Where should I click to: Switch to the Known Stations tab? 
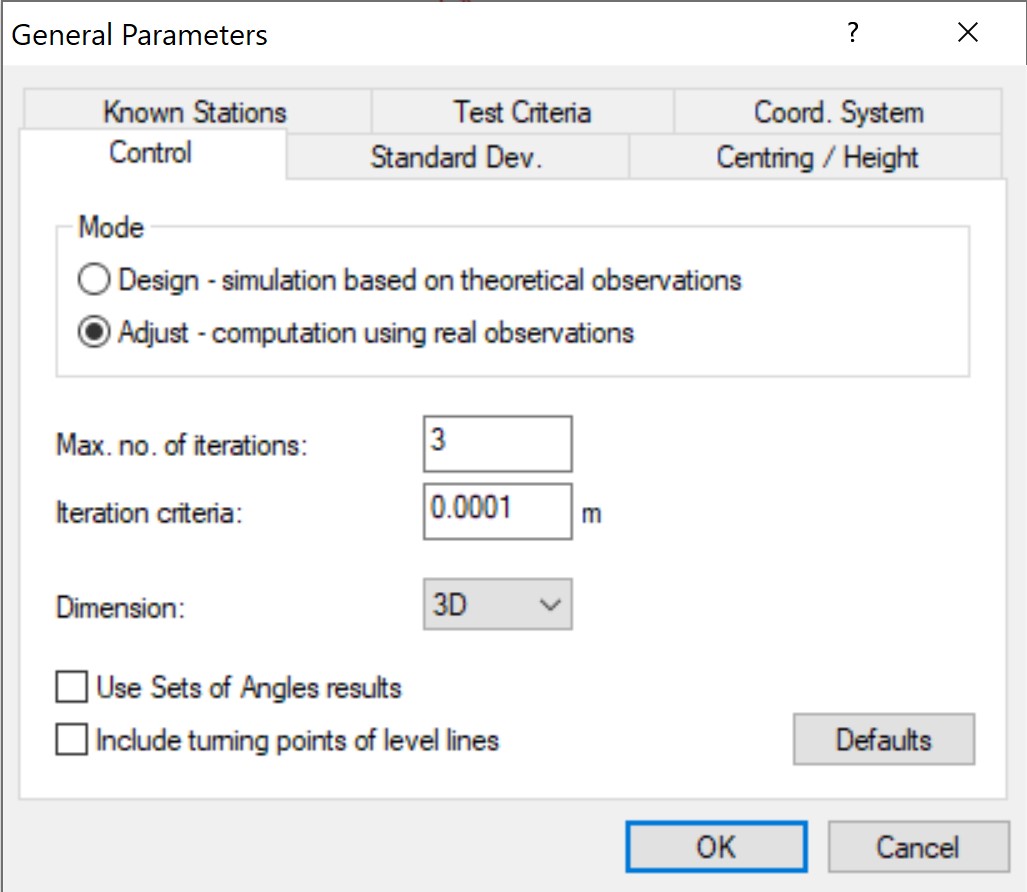[195, 112]
